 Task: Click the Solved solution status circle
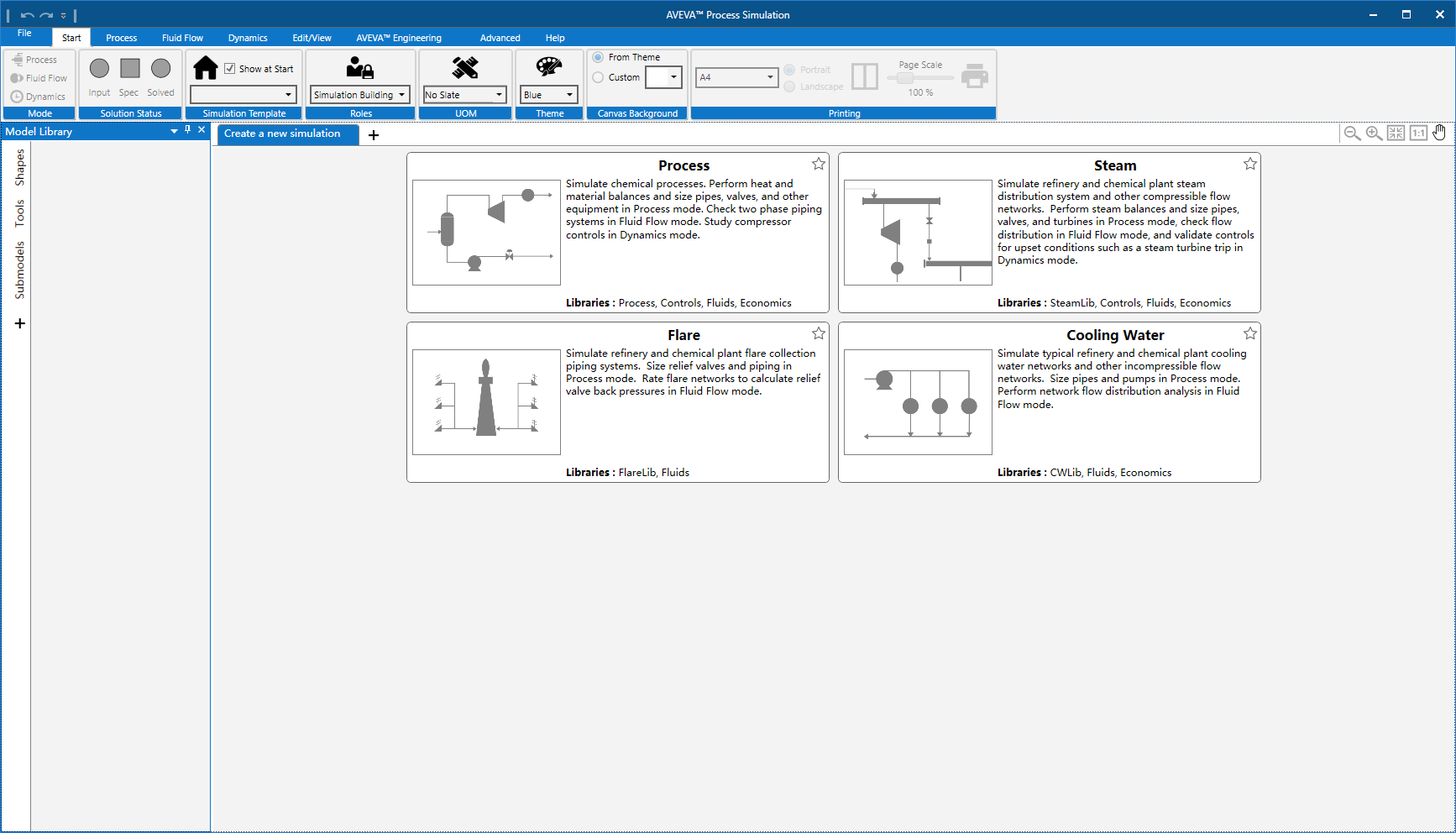(160, 68)
